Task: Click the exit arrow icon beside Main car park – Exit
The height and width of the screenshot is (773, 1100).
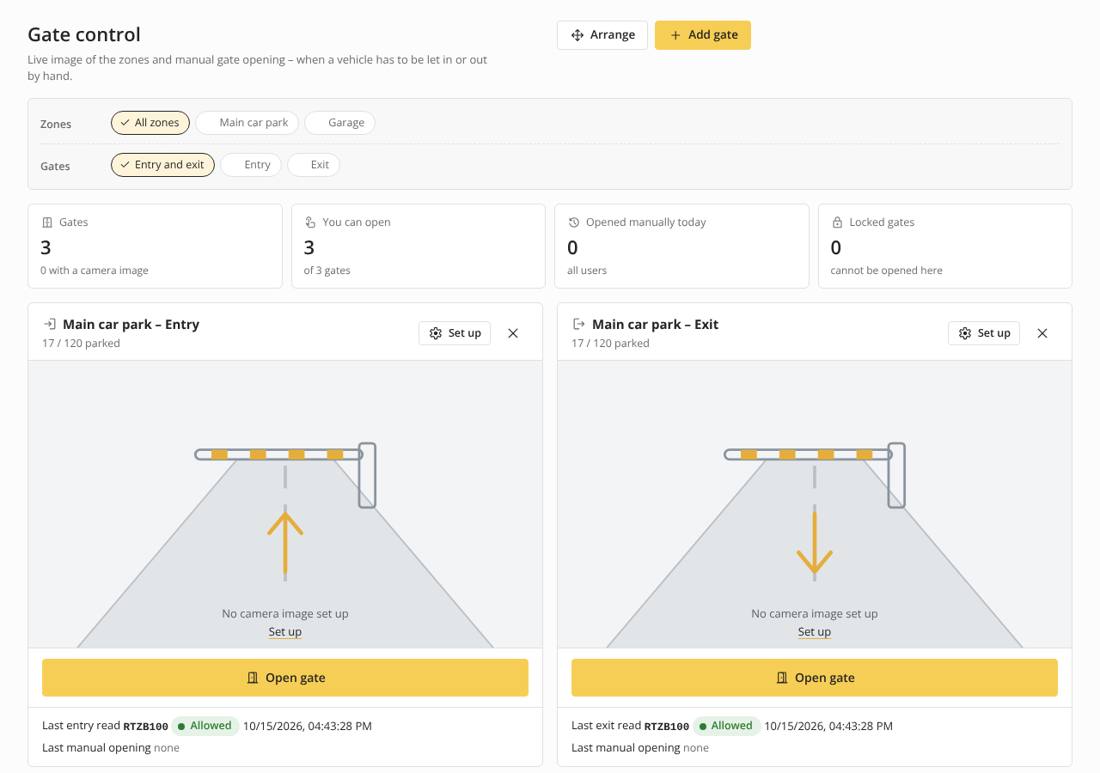Action: pyautogui.click(x=579, y=324)
